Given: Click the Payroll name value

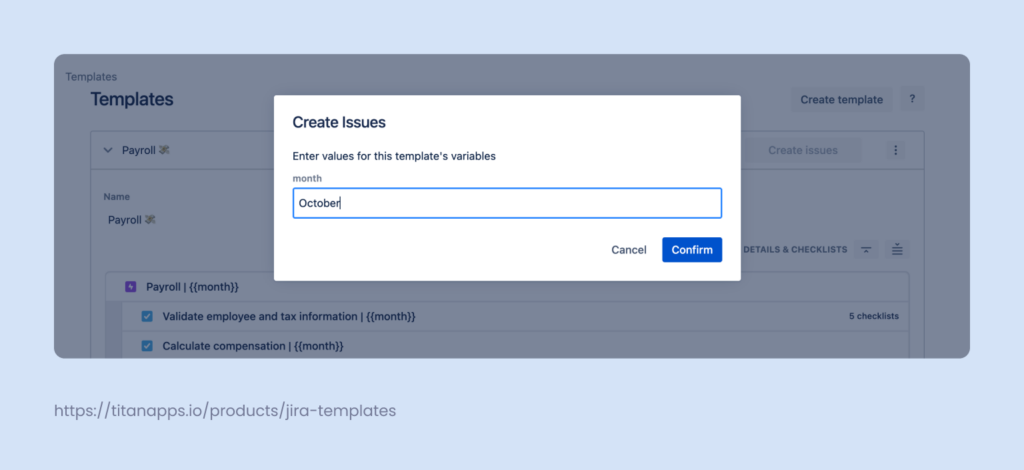Looking at the screenshot, I should (x=132, y=220).
